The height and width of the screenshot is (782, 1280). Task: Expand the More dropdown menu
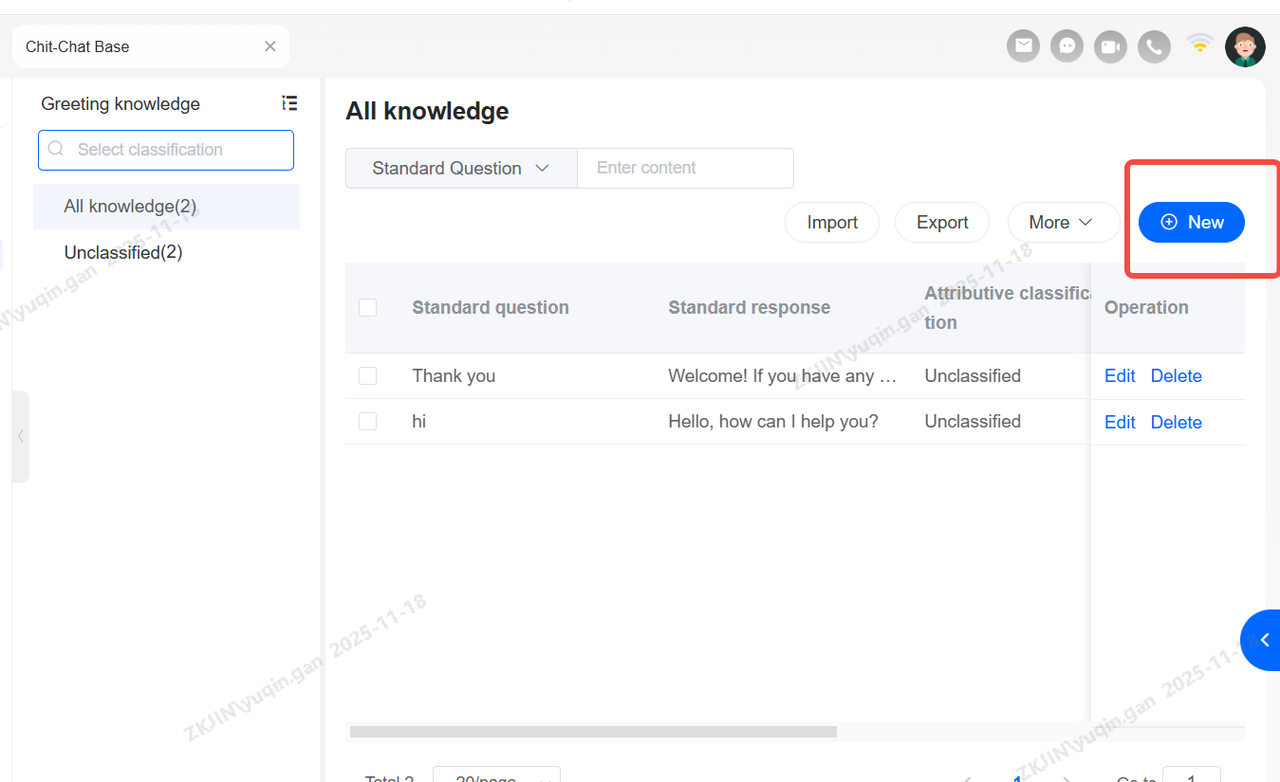coord(1062,222)
